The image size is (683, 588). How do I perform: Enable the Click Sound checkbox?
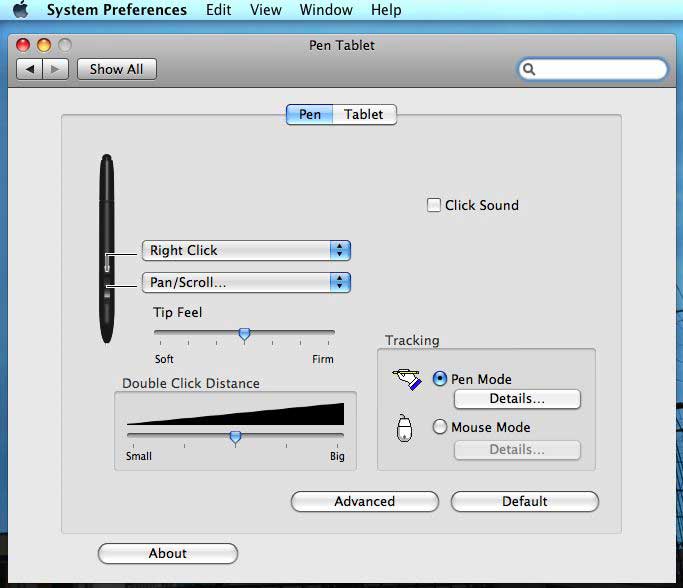coord(434,205)
